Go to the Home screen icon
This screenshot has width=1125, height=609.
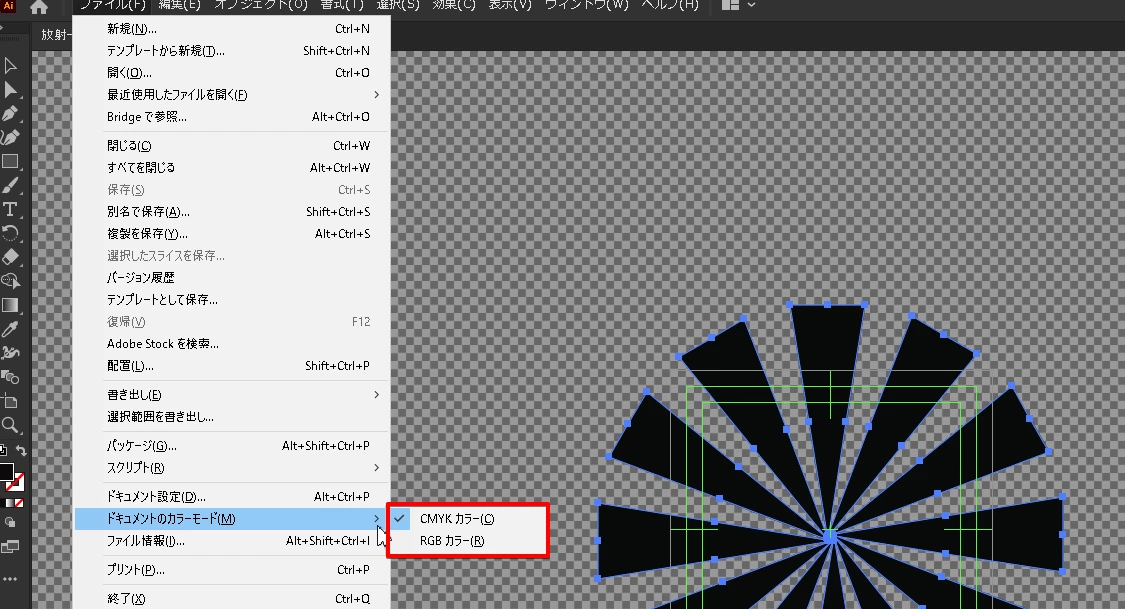(39, 7)
